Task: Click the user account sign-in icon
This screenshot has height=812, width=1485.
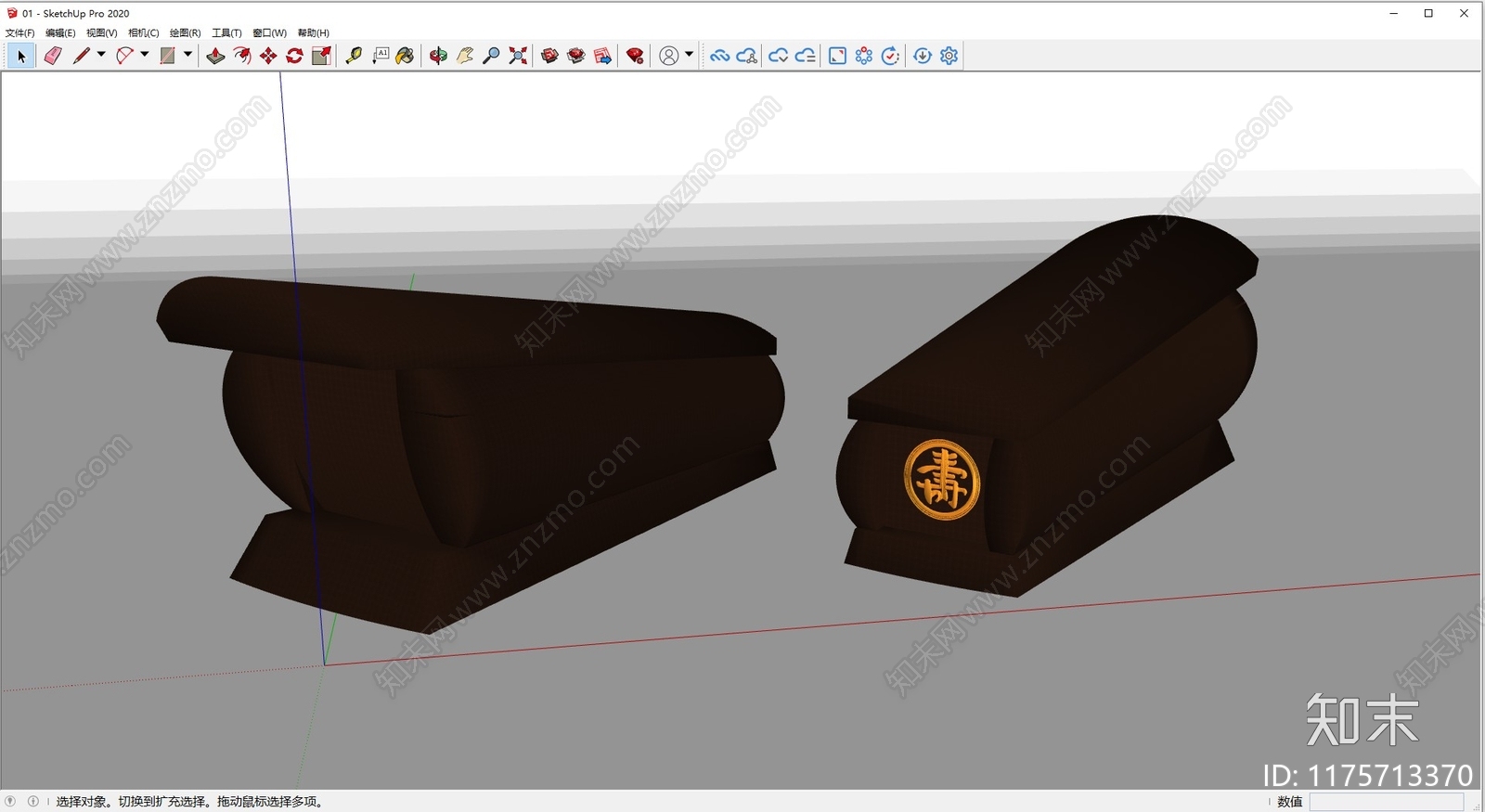Action: pyautogui.click(x=668, y=57)
